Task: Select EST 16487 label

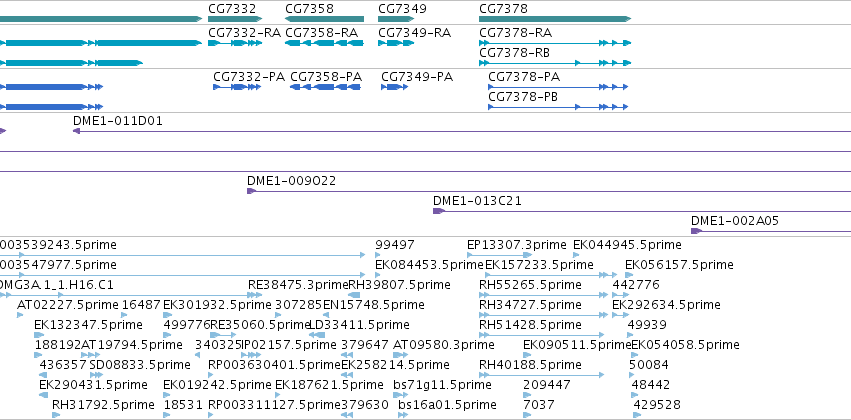Action: (x=141, y=306)
